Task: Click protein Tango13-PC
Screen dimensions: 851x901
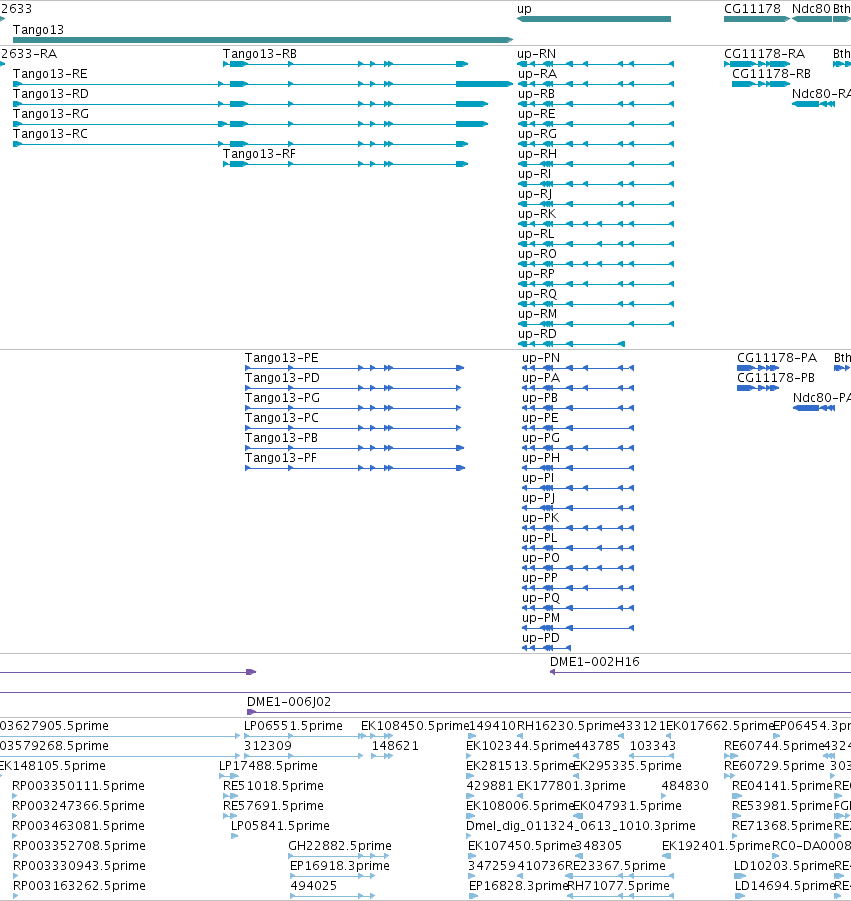Action: 353,428
